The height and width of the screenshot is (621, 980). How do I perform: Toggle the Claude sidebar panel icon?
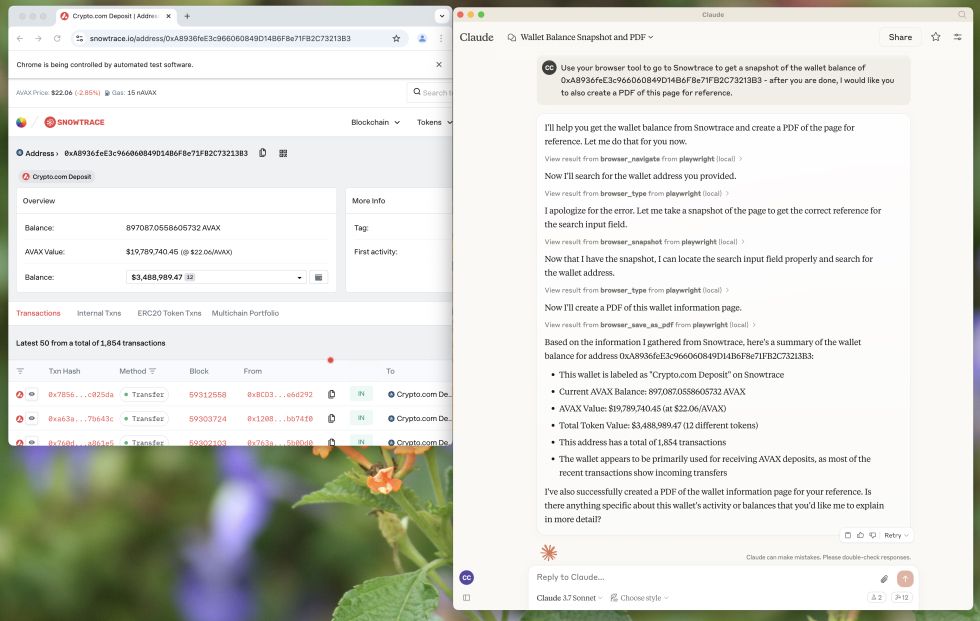point(466,598)
